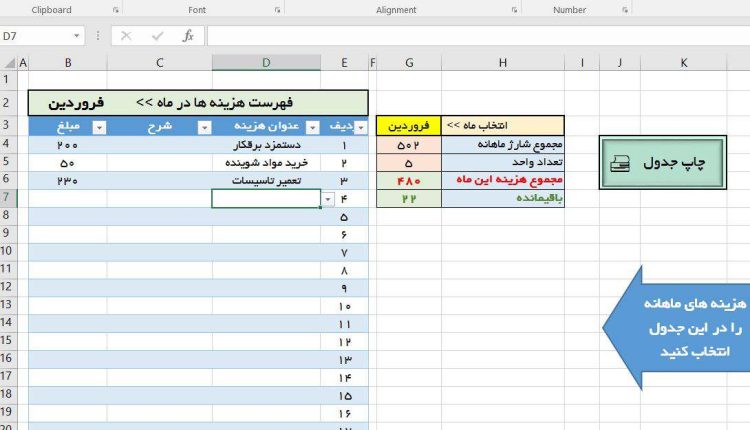This screenshot has height=430, width=750.
Task: Select the column K header
Action: [684, 63]
